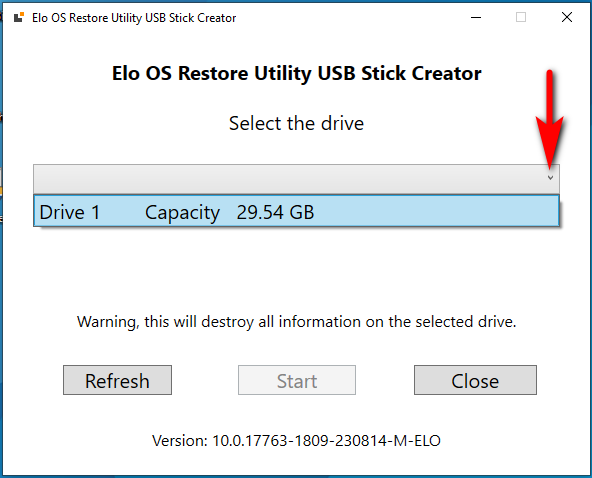Click the version number text at bottom

click(296, 441)
